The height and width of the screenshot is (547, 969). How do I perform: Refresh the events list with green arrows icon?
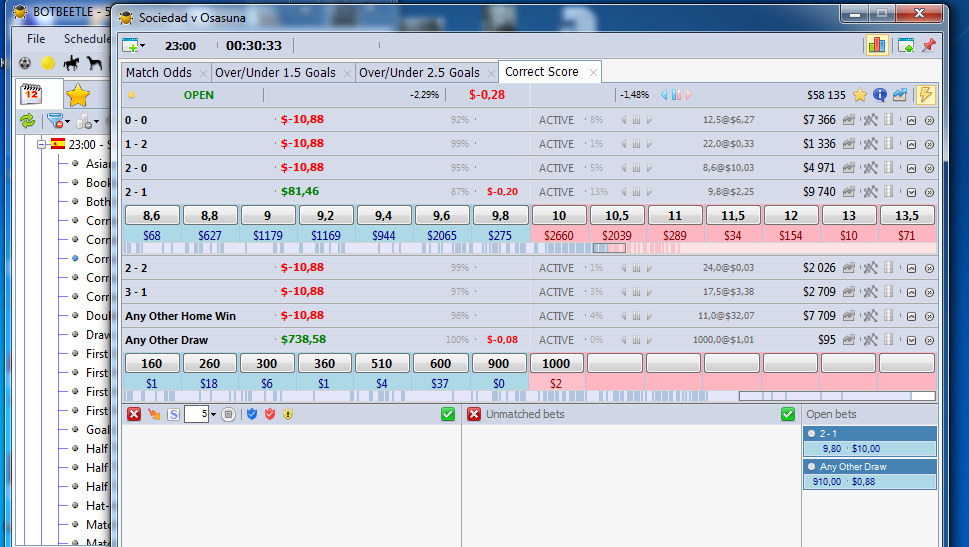27,121
